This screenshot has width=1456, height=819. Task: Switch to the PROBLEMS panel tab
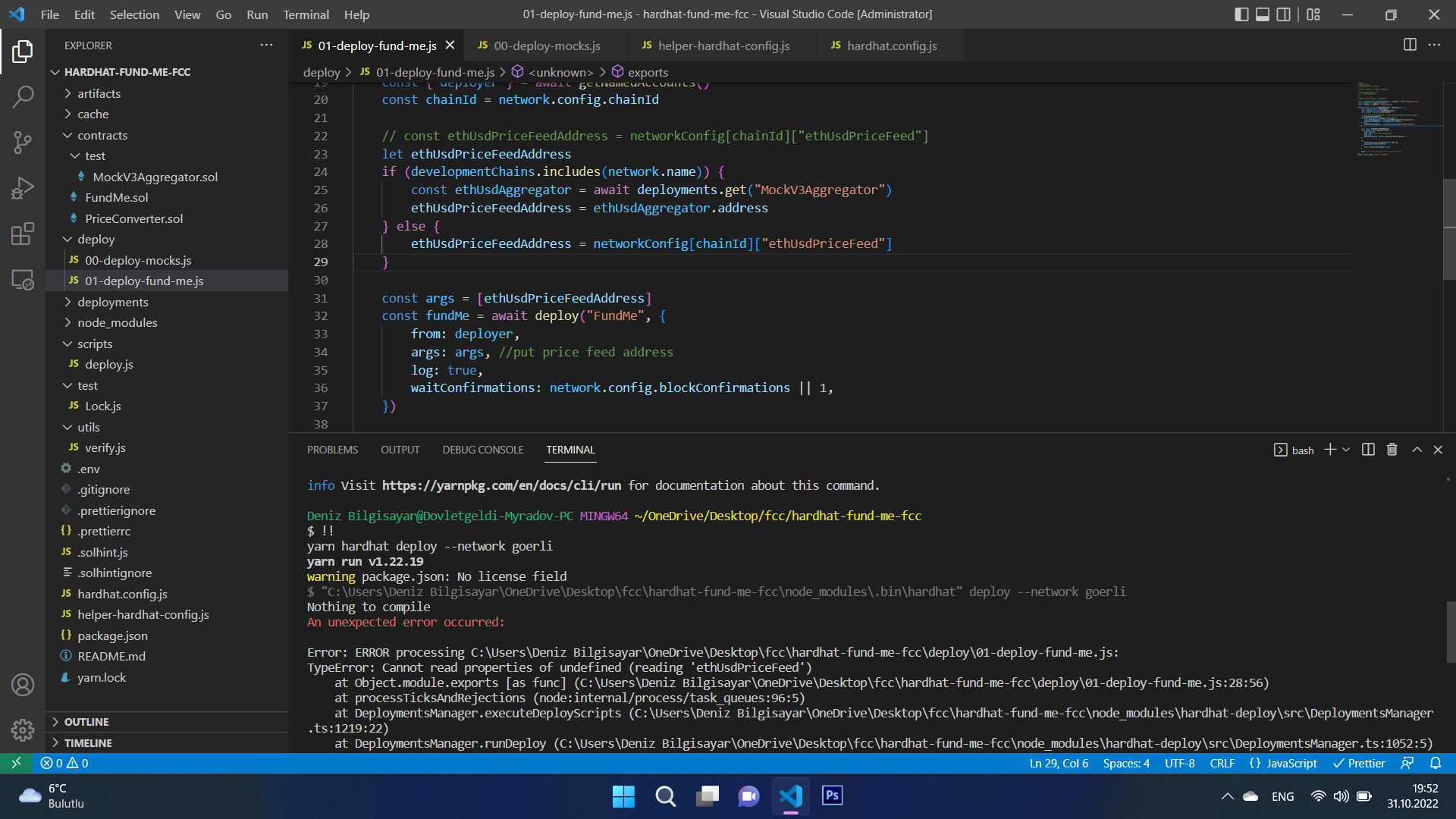[332, 450]
